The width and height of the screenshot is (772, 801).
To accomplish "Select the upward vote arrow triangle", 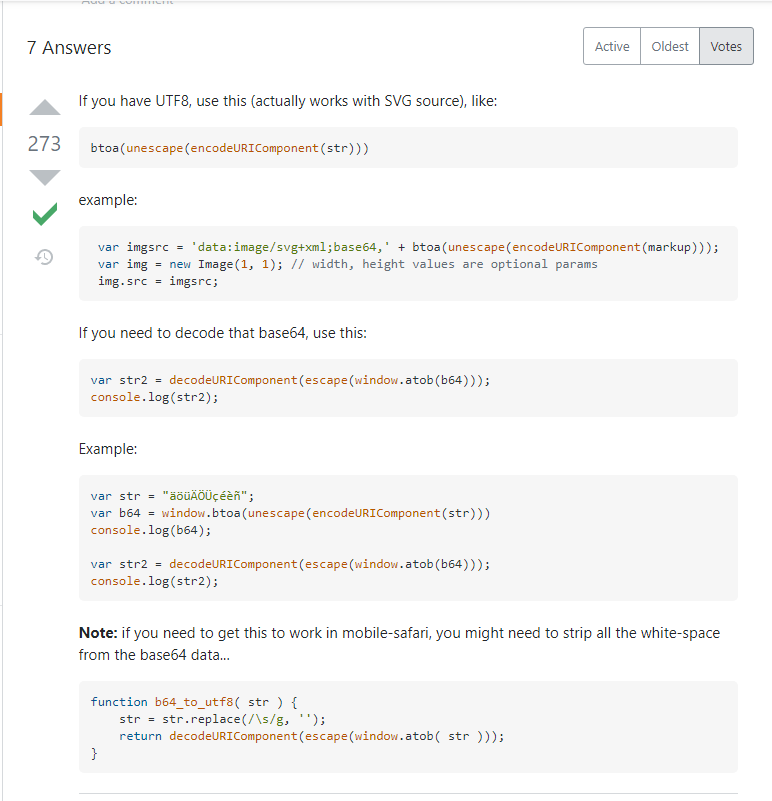I will coord(44,107).
